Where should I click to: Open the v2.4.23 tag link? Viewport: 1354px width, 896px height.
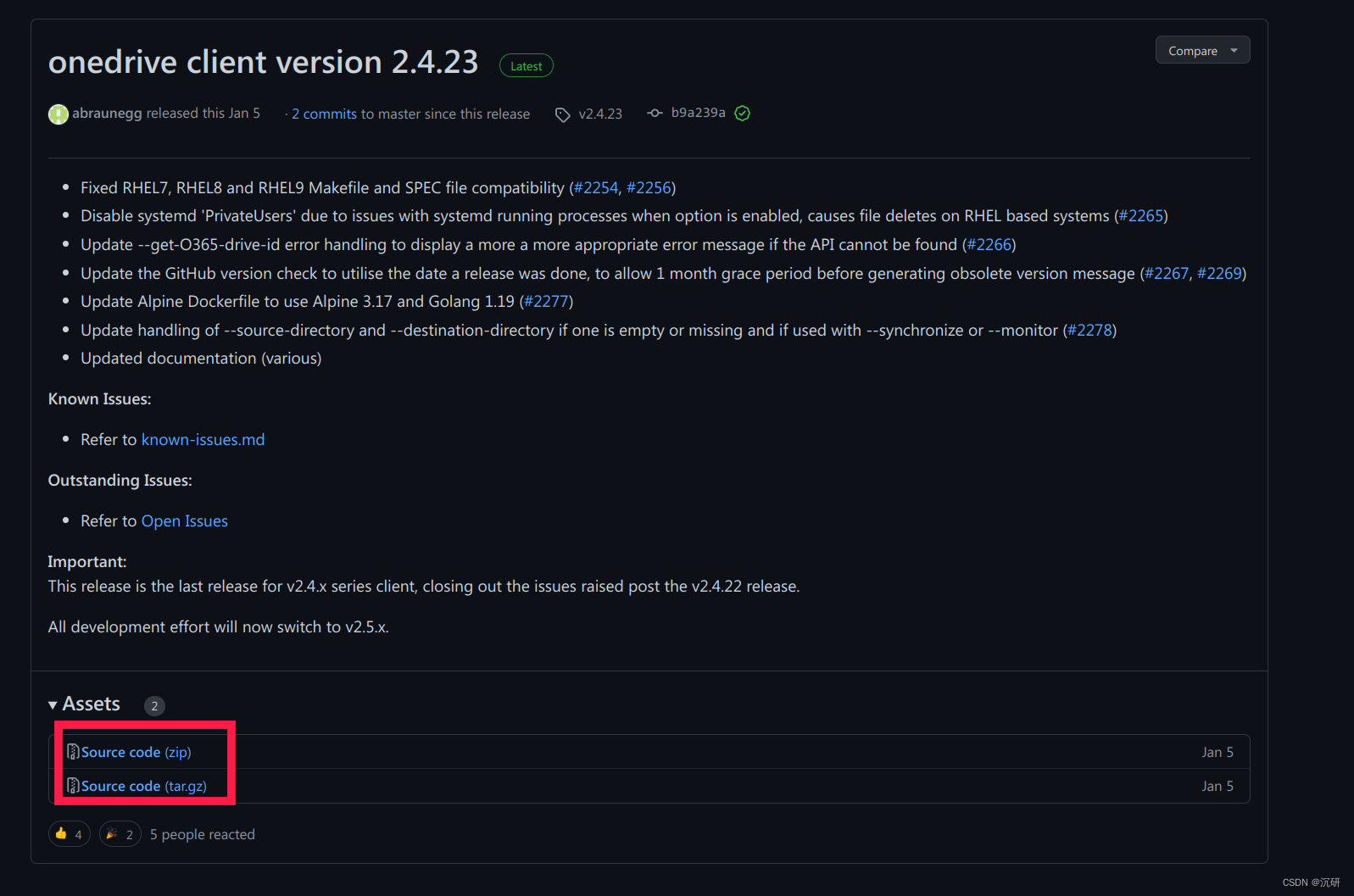600,114
